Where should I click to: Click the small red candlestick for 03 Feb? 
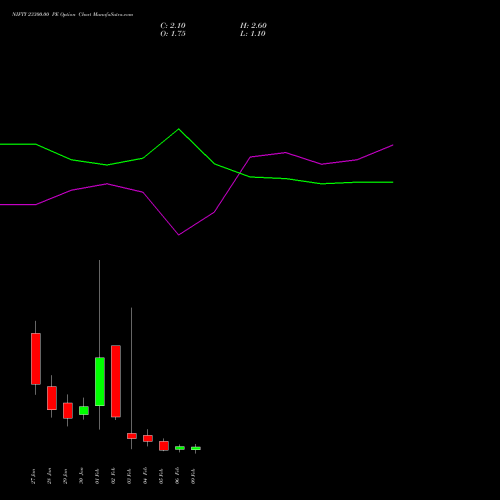point(132,436)
